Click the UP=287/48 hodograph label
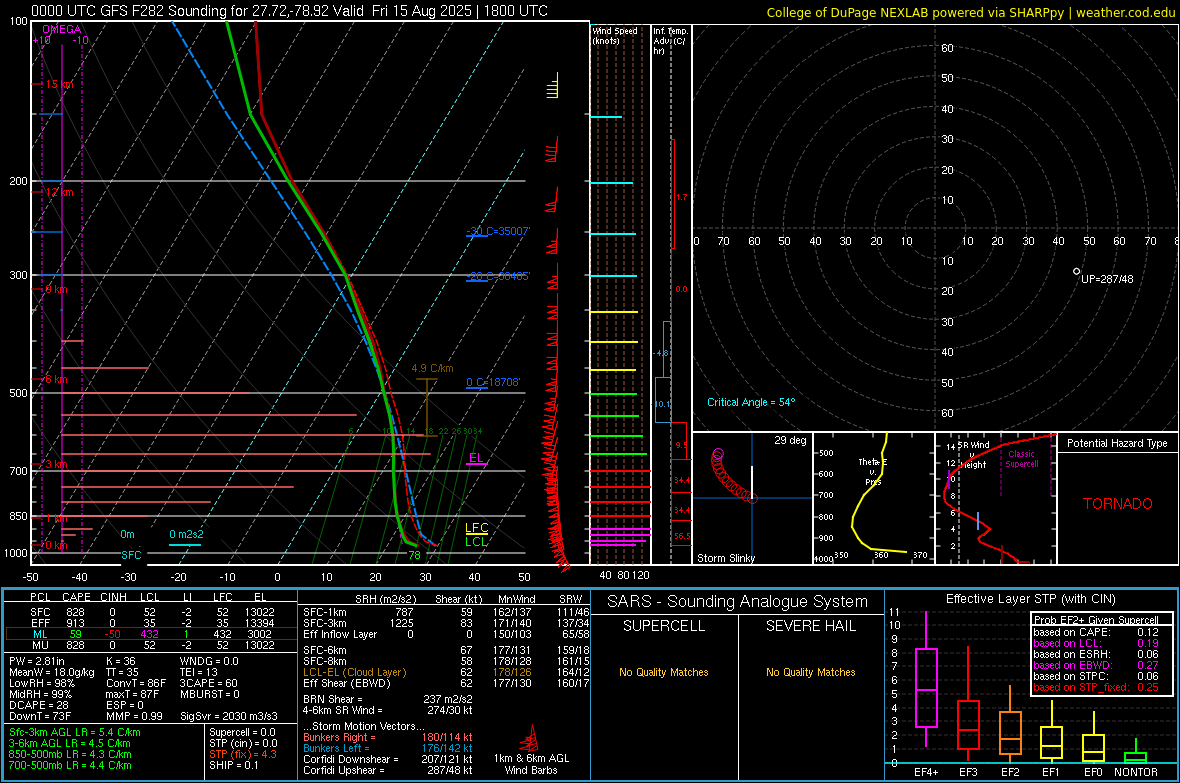 1107,279
